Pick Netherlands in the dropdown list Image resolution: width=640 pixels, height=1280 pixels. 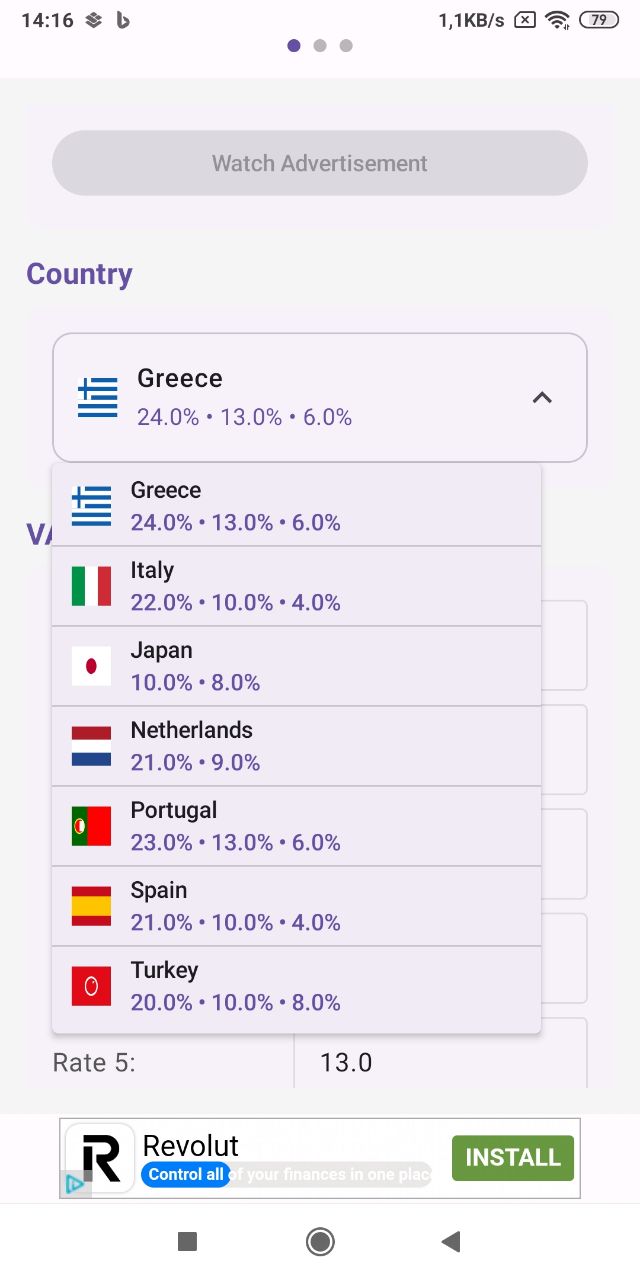pos(296,746)
